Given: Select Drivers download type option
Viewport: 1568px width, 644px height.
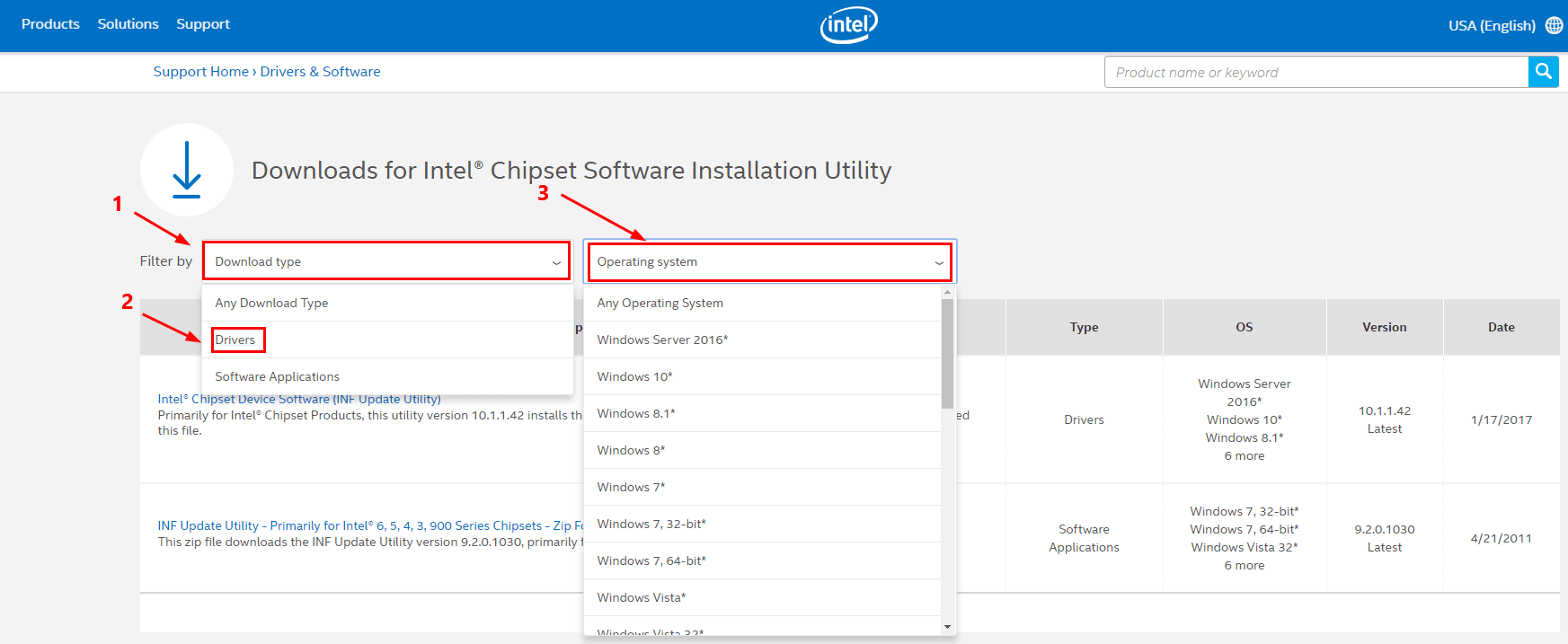Looking at the screenshot, I should point(387,340).
